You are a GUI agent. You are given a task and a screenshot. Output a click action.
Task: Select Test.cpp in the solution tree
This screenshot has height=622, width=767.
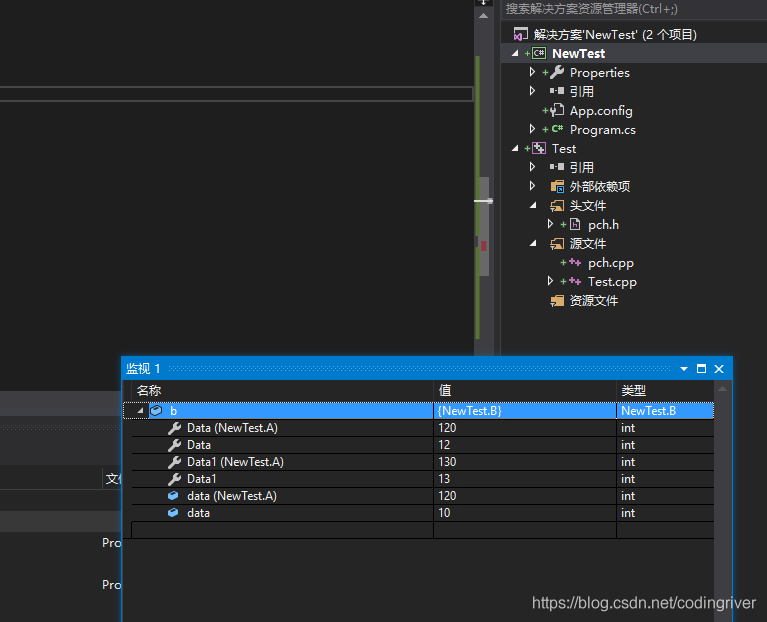(x=612, y=282)
